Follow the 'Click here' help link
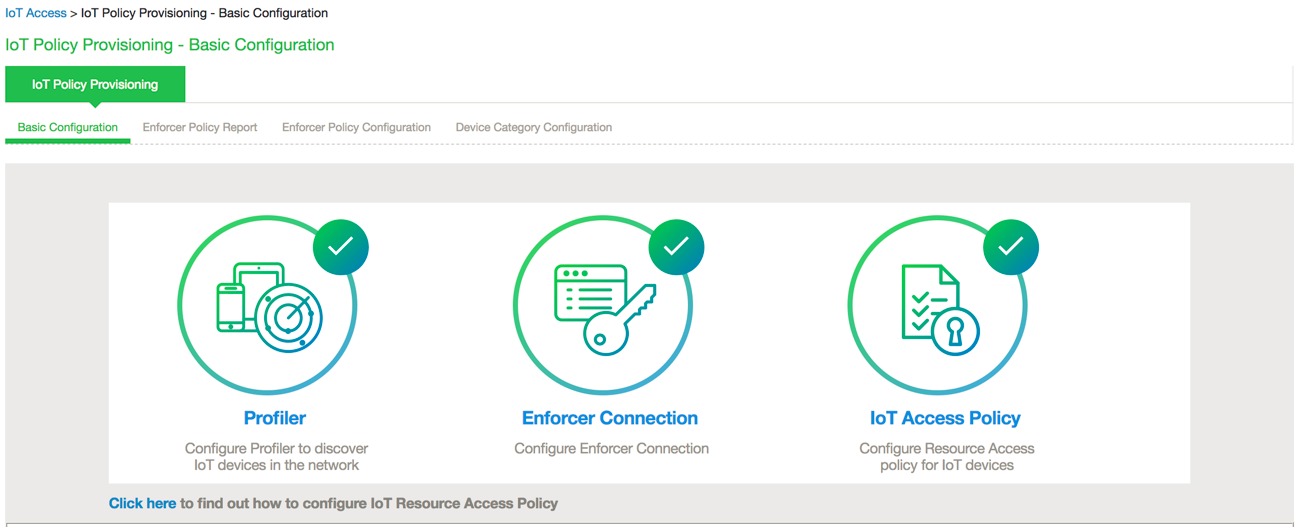 (x=142, y=503)
